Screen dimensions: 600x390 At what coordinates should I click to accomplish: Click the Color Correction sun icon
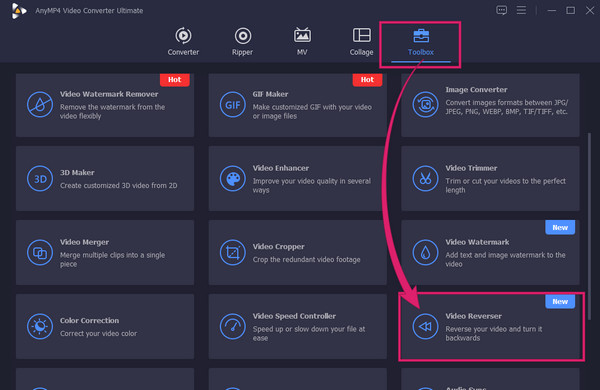40,326
